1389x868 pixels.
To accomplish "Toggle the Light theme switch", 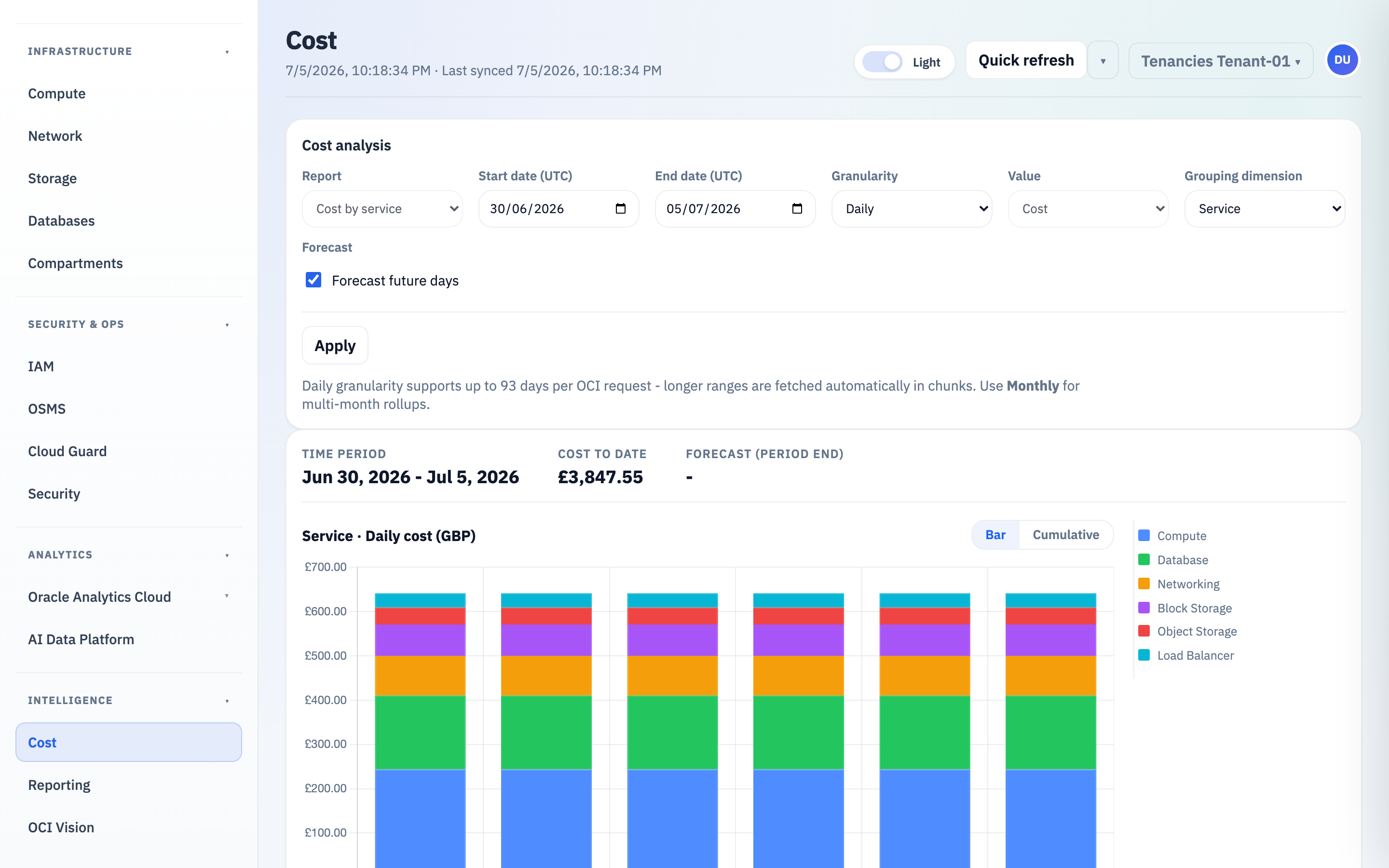I will pos(882,62).
